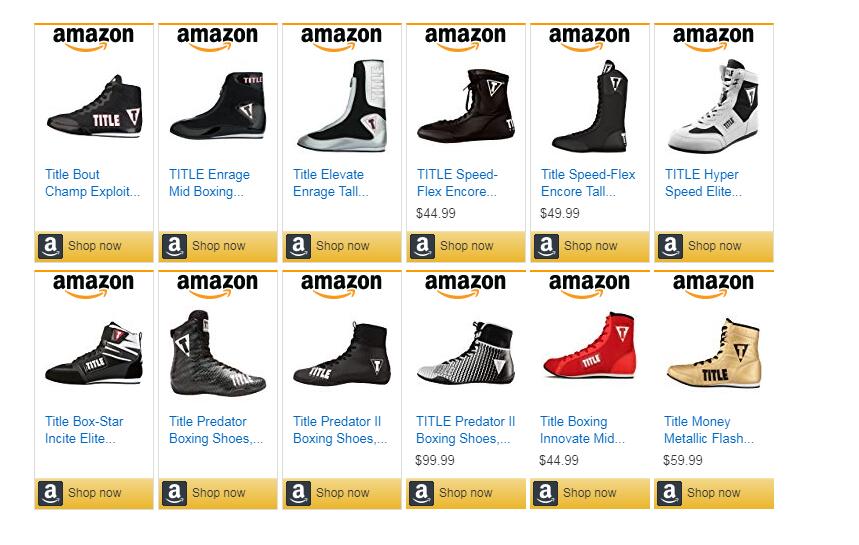Image resolution: width=859 pixels, height=545 pixels.
Task: Click the silver Elevate Enrage Tall shoe image
Action: 341,107
